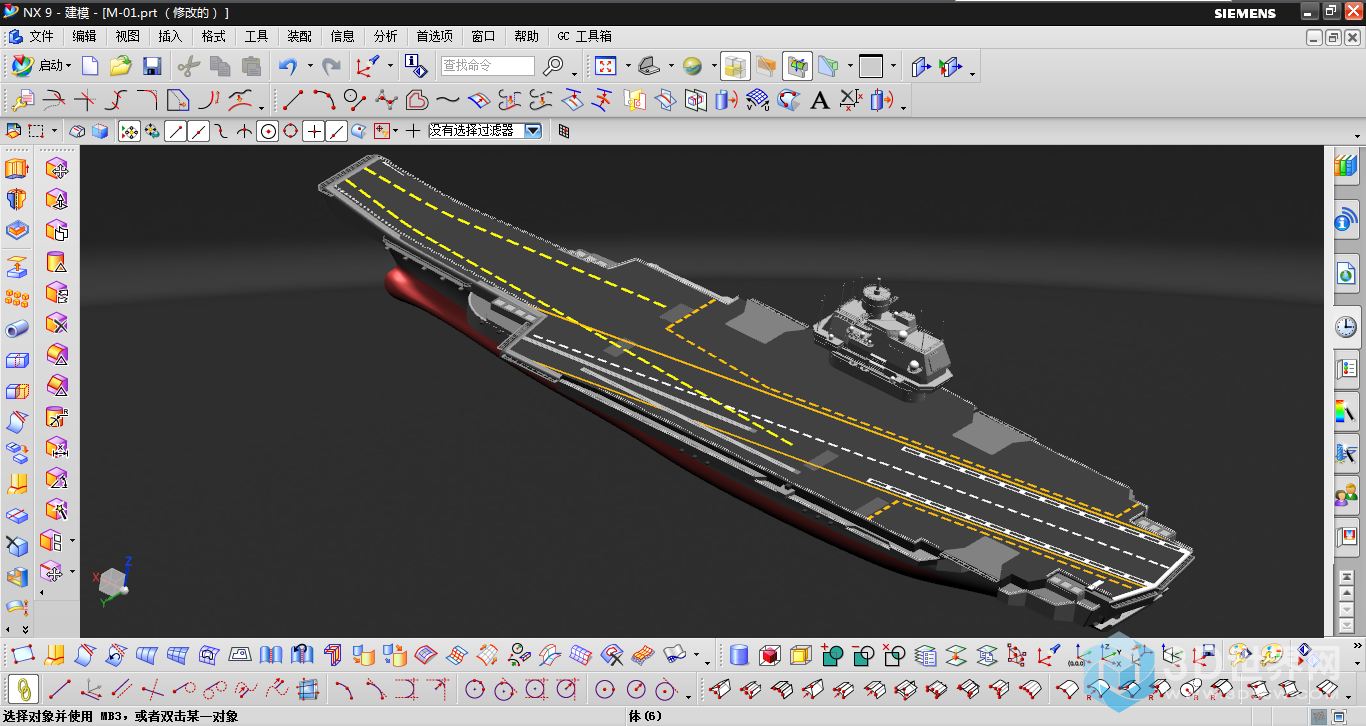Click the Undo arrow icon
Viewport: 1366px width, 726px height.
pyautogui.click(x=288, y=66)
